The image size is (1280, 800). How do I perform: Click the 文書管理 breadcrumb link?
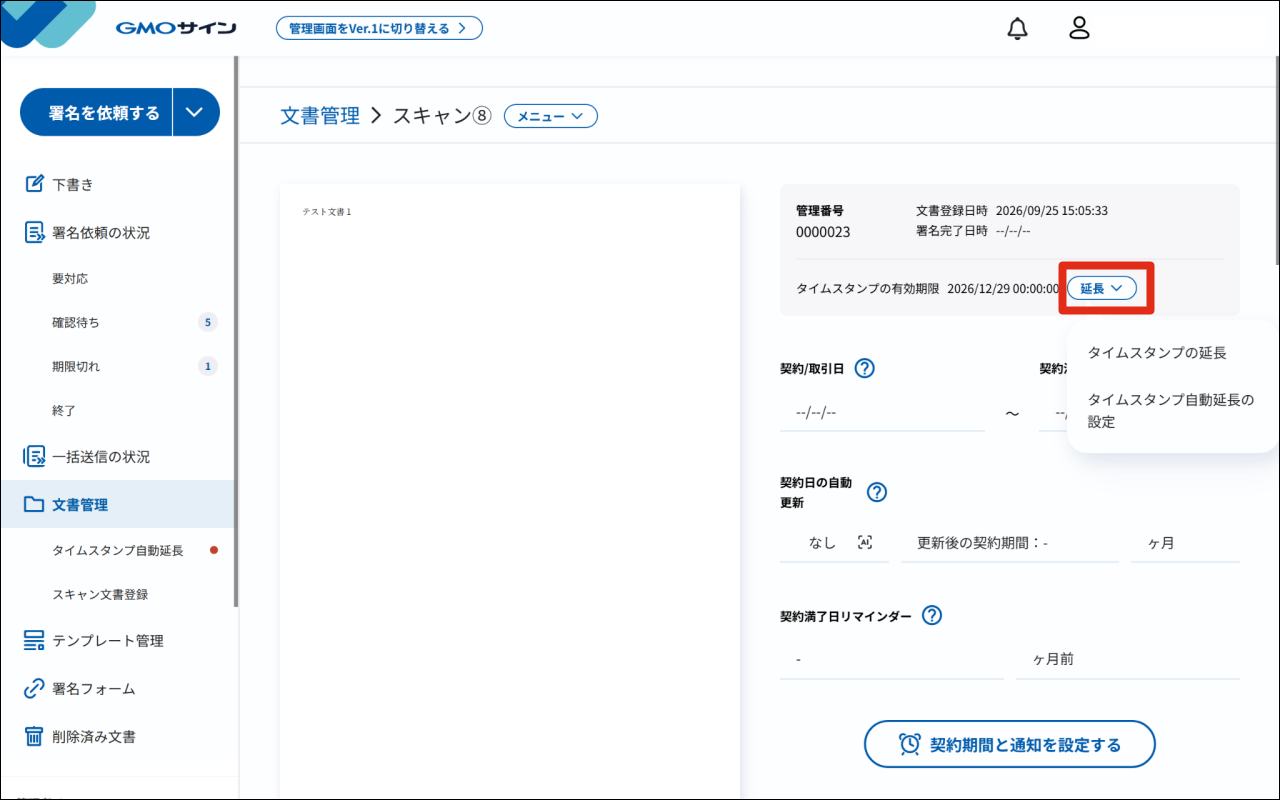320,116
